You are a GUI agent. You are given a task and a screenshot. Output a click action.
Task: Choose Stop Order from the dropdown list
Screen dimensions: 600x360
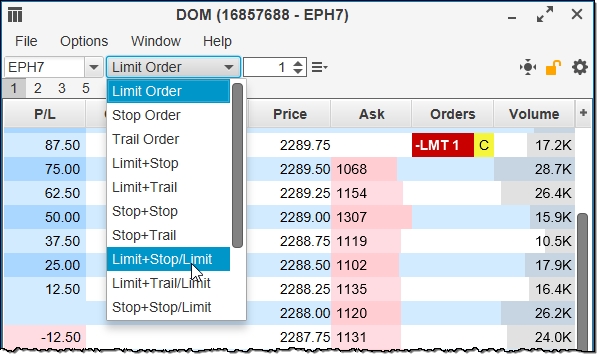coord(168,115)
